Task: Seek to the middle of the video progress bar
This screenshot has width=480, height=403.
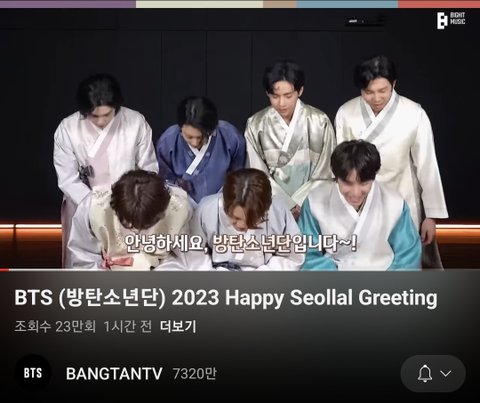Action: 240,270
